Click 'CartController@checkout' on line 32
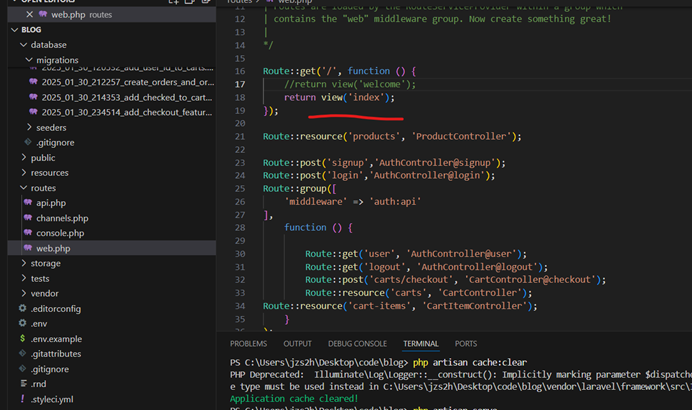 [530, 280]
